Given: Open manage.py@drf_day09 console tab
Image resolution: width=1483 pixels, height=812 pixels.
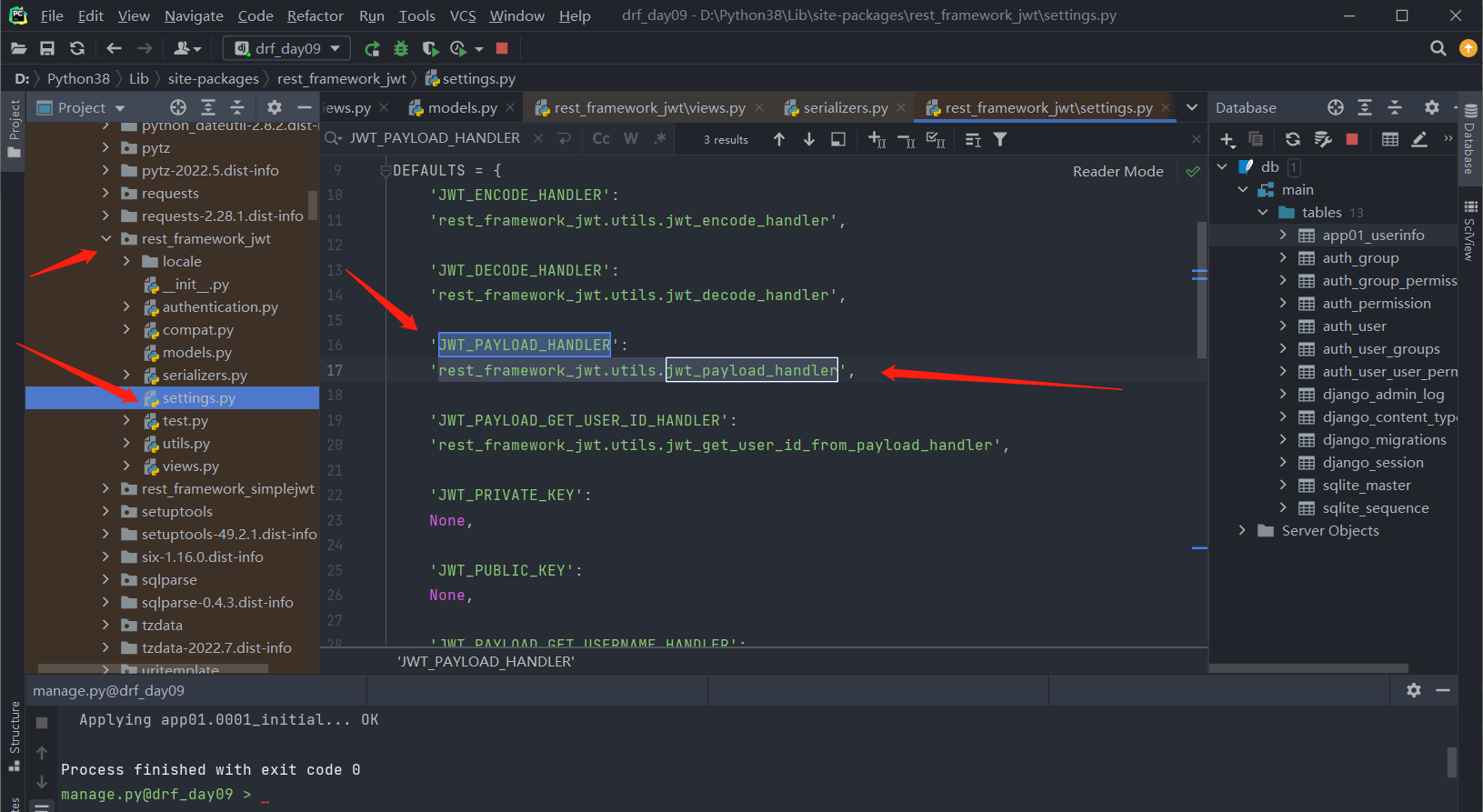Looking at the screenshot, I should pos(108,691).
